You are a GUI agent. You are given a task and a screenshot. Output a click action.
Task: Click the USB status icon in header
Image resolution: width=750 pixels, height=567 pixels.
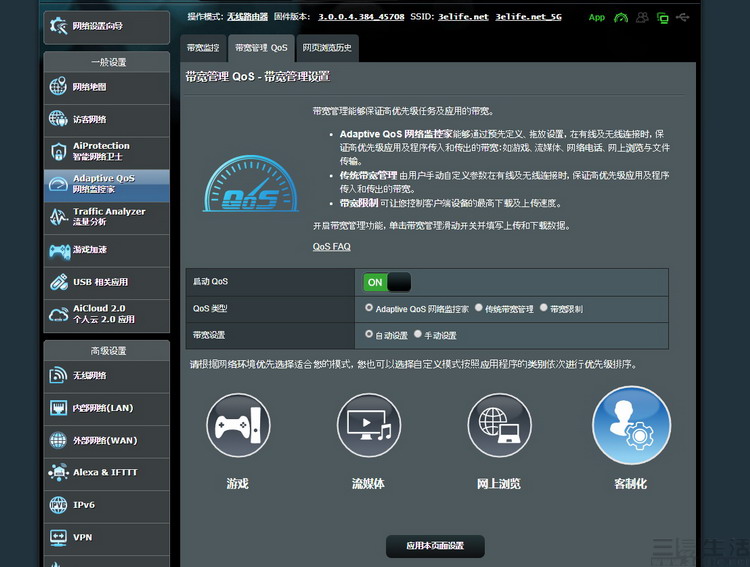pos(682,17)
